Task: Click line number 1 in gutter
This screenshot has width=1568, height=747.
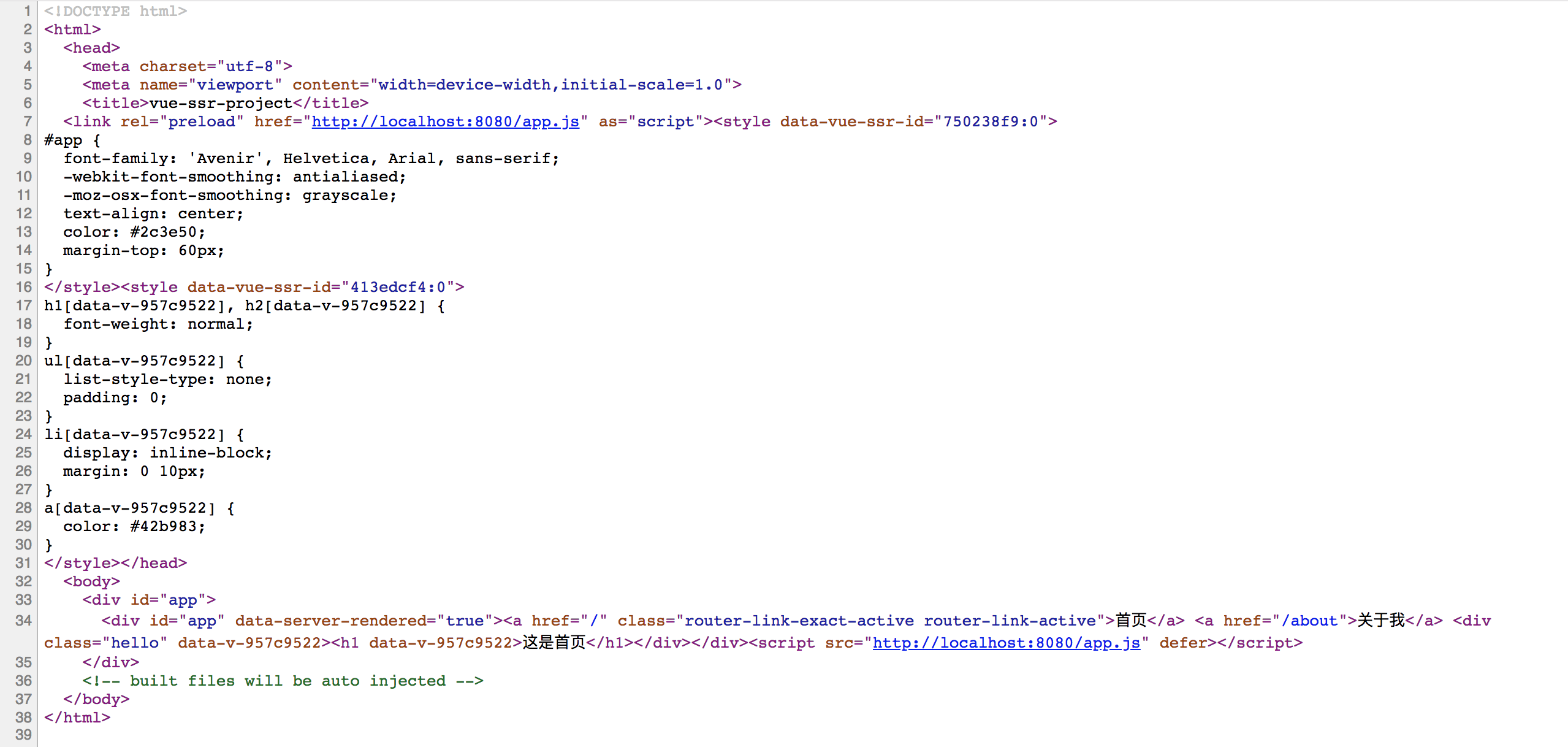Action: click(27, 11)
